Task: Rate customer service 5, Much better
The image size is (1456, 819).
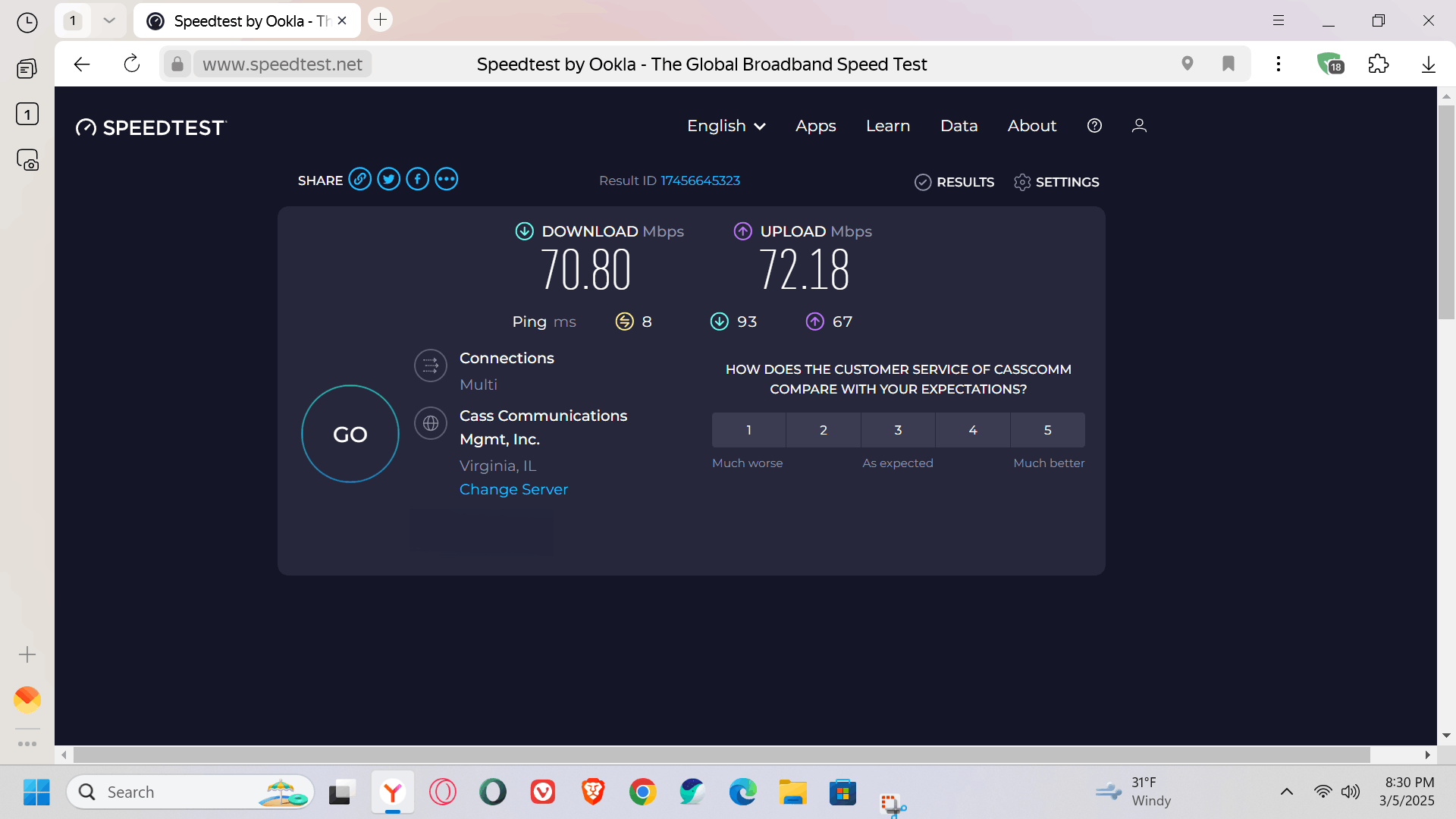Action: click(x=1047, y=430)
